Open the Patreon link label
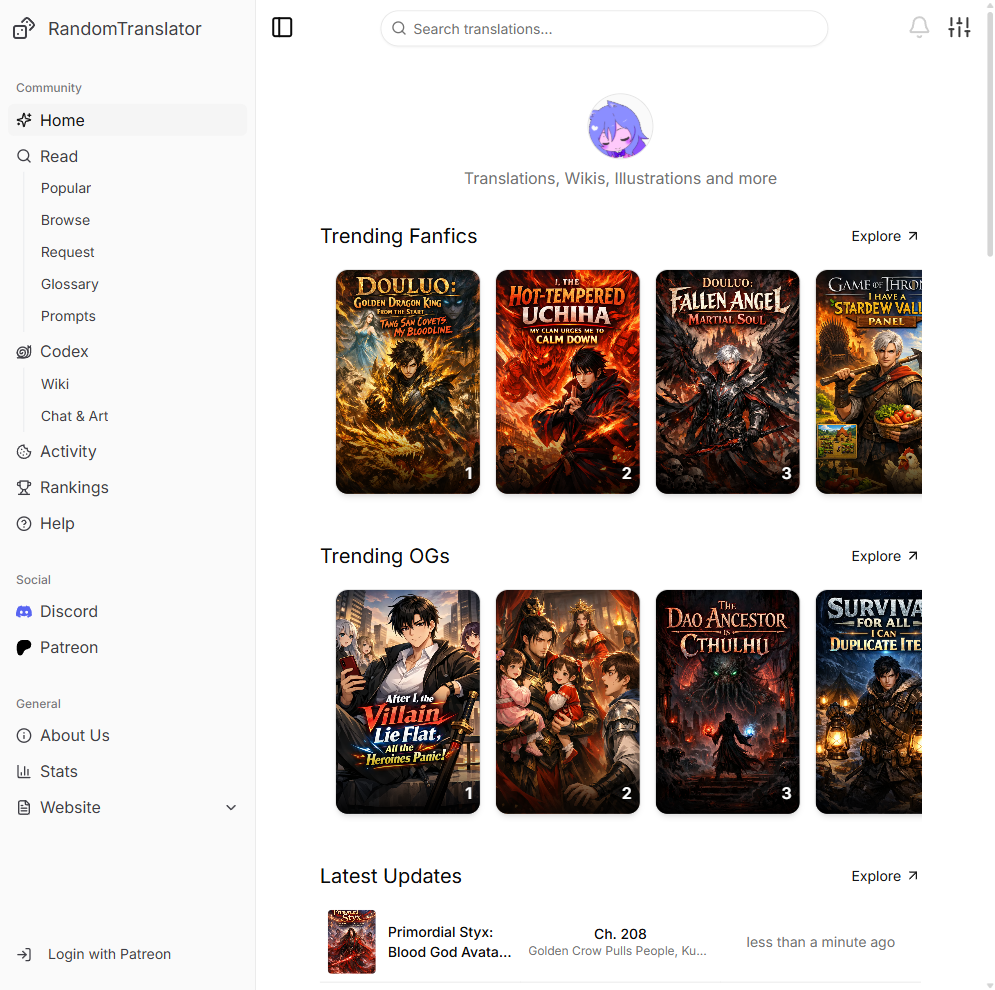The height and width of the screenshot is (990, 995). point(69,647)
